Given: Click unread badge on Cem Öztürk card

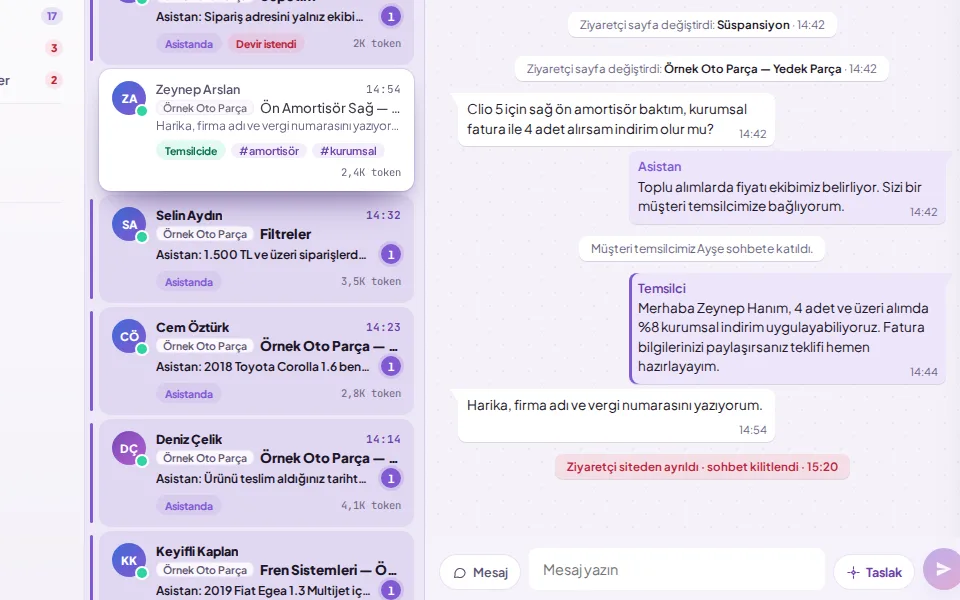Looking at the screenshot, I should click(x=391, y=366).
